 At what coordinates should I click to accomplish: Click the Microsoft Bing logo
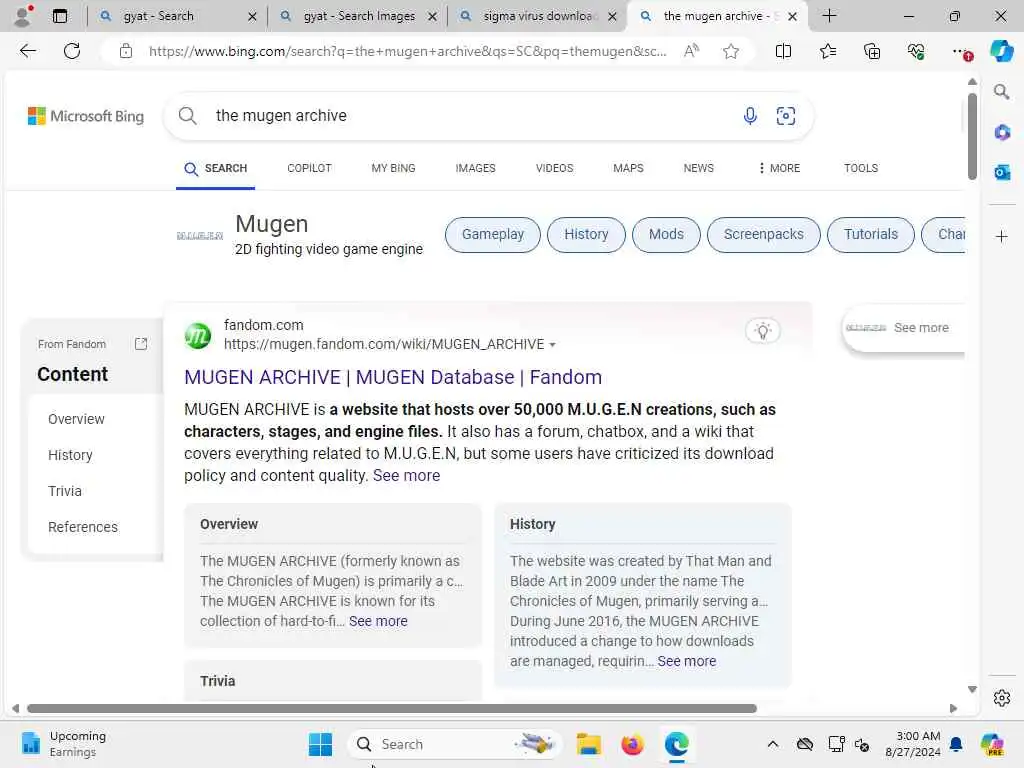86,116
